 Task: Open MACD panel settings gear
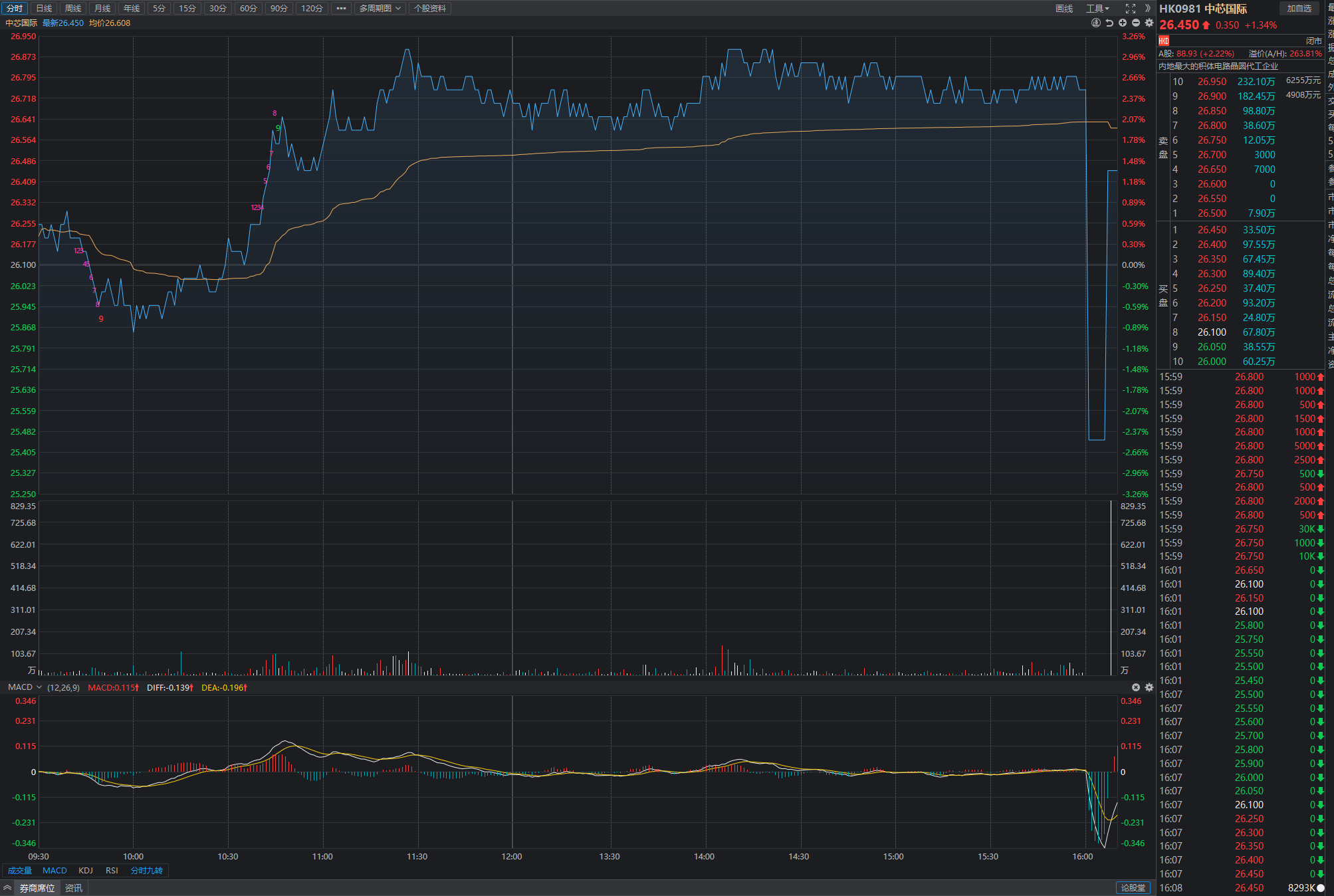(x=1149, y=687)
